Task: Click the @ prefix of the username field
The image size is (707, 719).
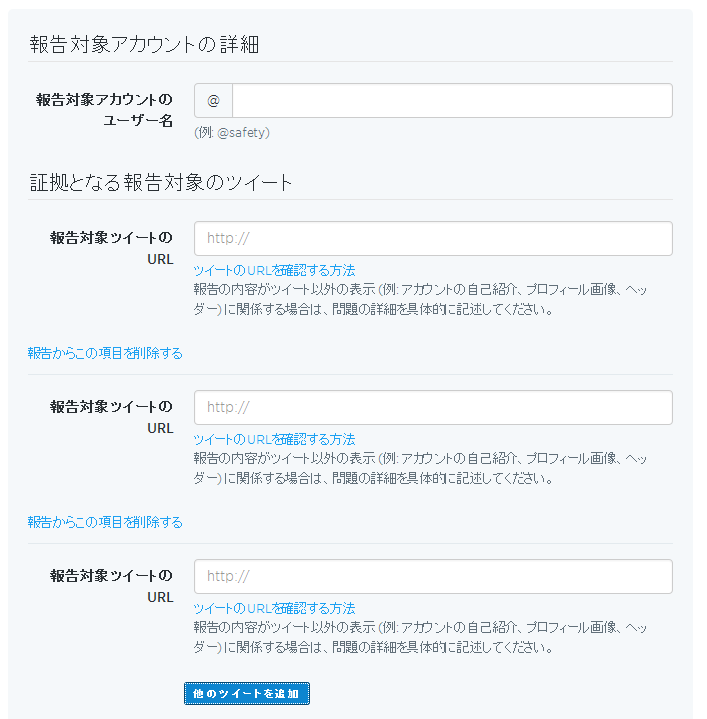Action: [213, 101]
